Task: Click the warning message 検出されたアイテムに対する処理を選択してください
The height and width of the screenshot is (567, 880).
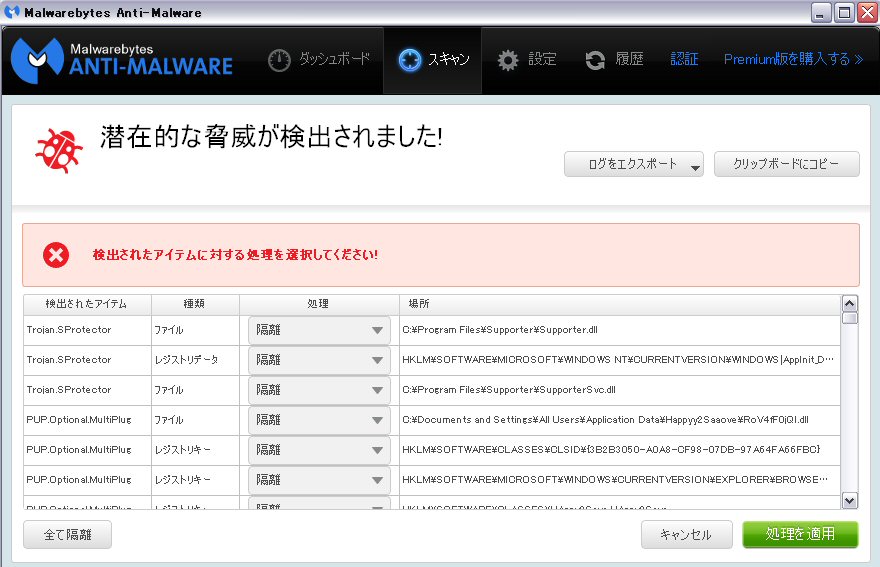Action: click(x=235, y=255)
